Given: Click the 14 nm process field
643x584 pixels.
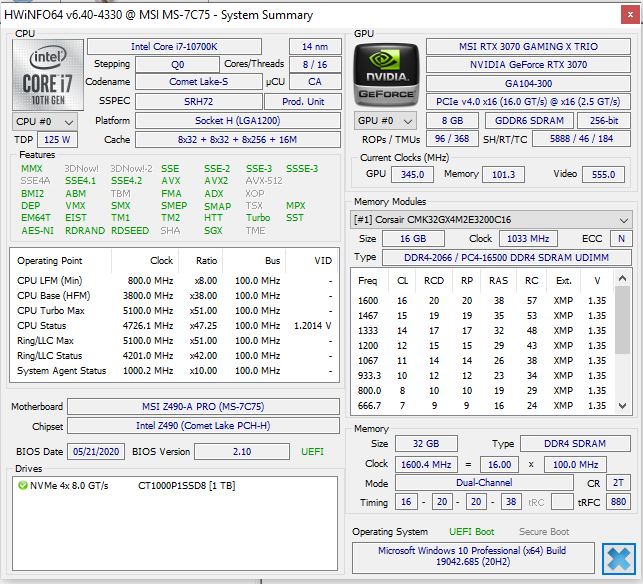Looking at the screenshot, I should 315,47.
